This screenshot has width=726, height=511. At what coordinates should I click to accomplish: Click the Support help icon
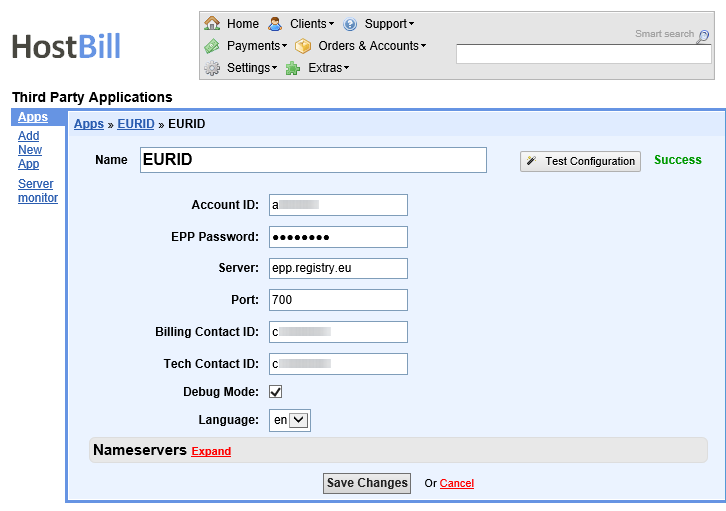350,24
